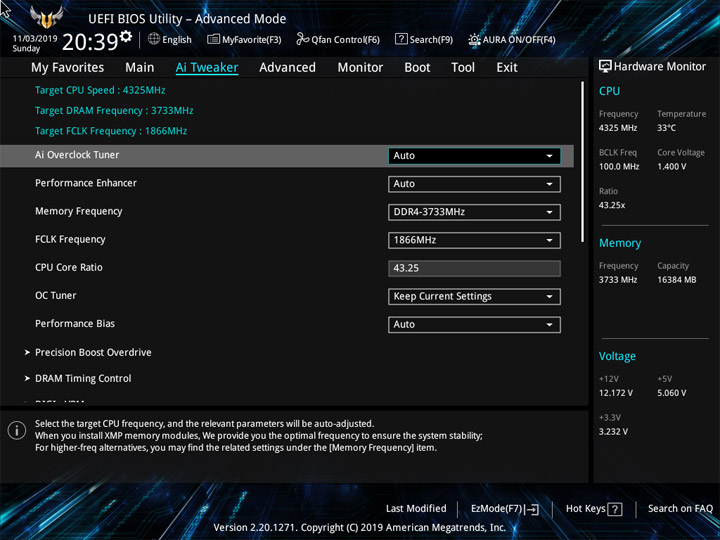Select the Ai Tweaker tab
Image resolution: width=720 pixels, height=540 pixels.
tap(207, 68)
